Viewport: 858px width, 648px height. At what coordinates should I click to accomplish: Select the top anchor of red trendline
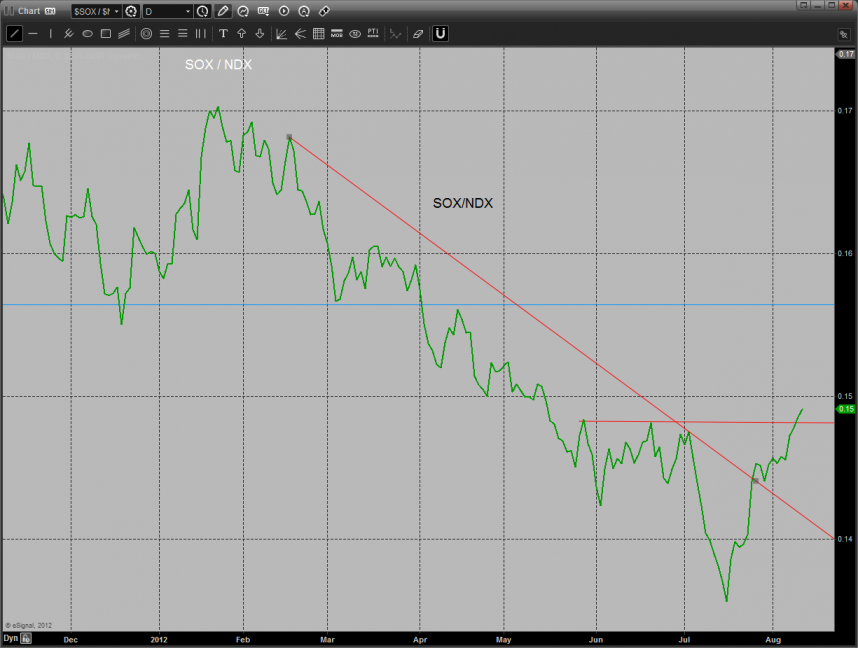(289, 137)
